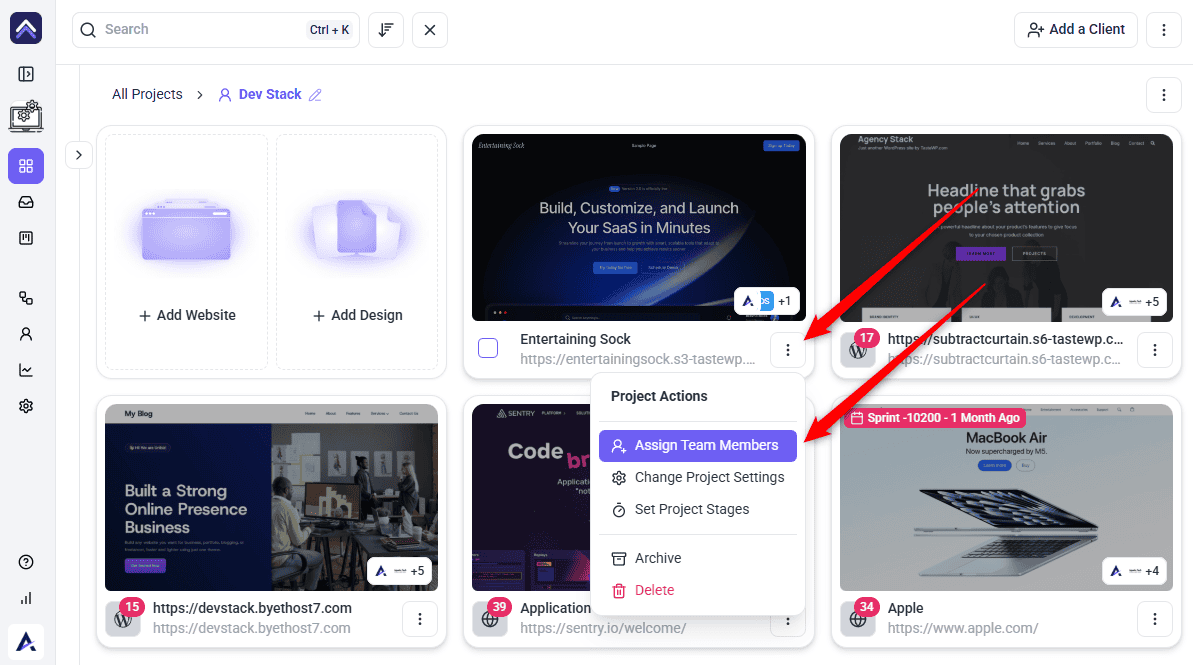1193x665 pixels.
Task: Click Add Website tile
Action: click(187, 252)
